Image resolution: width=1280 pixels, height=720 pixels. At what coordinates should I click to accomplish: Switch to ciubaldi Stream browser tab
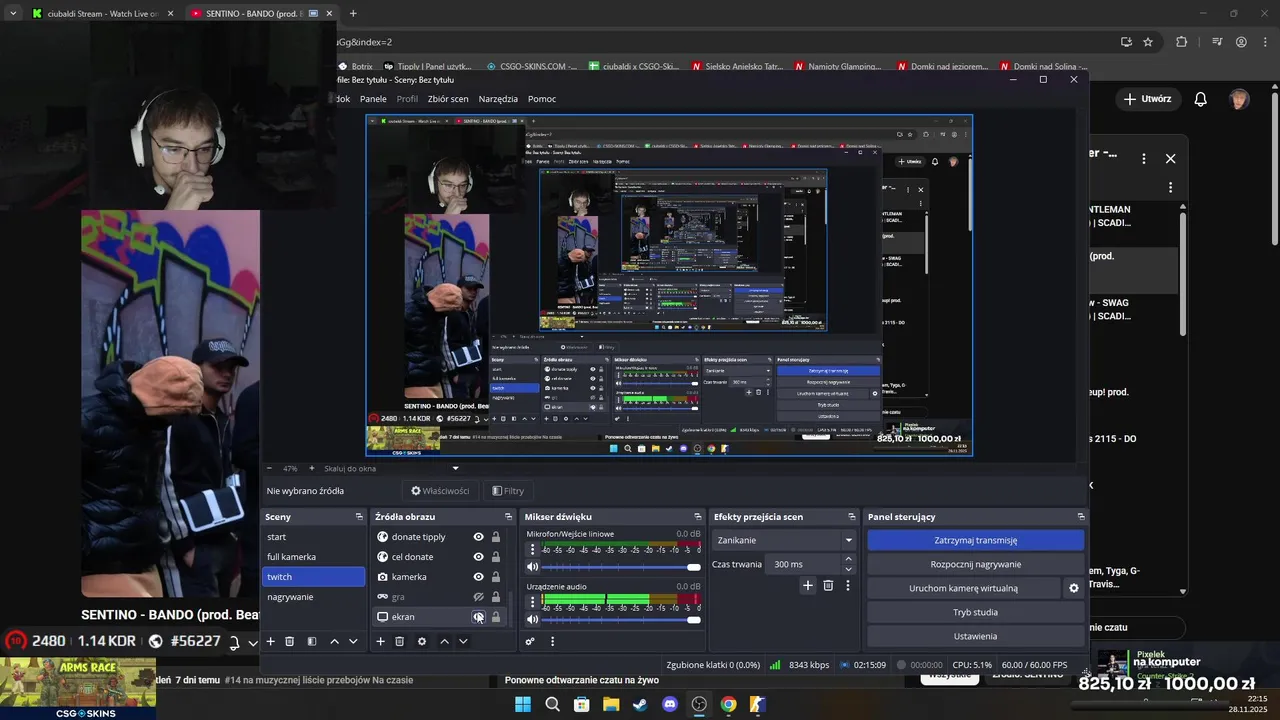click(100, 14)
